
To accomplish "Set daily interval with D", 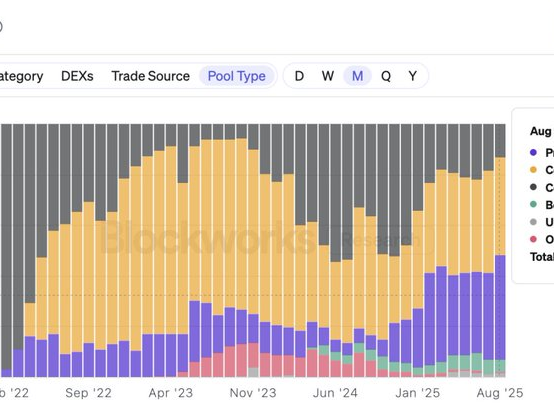I will 299,76.
